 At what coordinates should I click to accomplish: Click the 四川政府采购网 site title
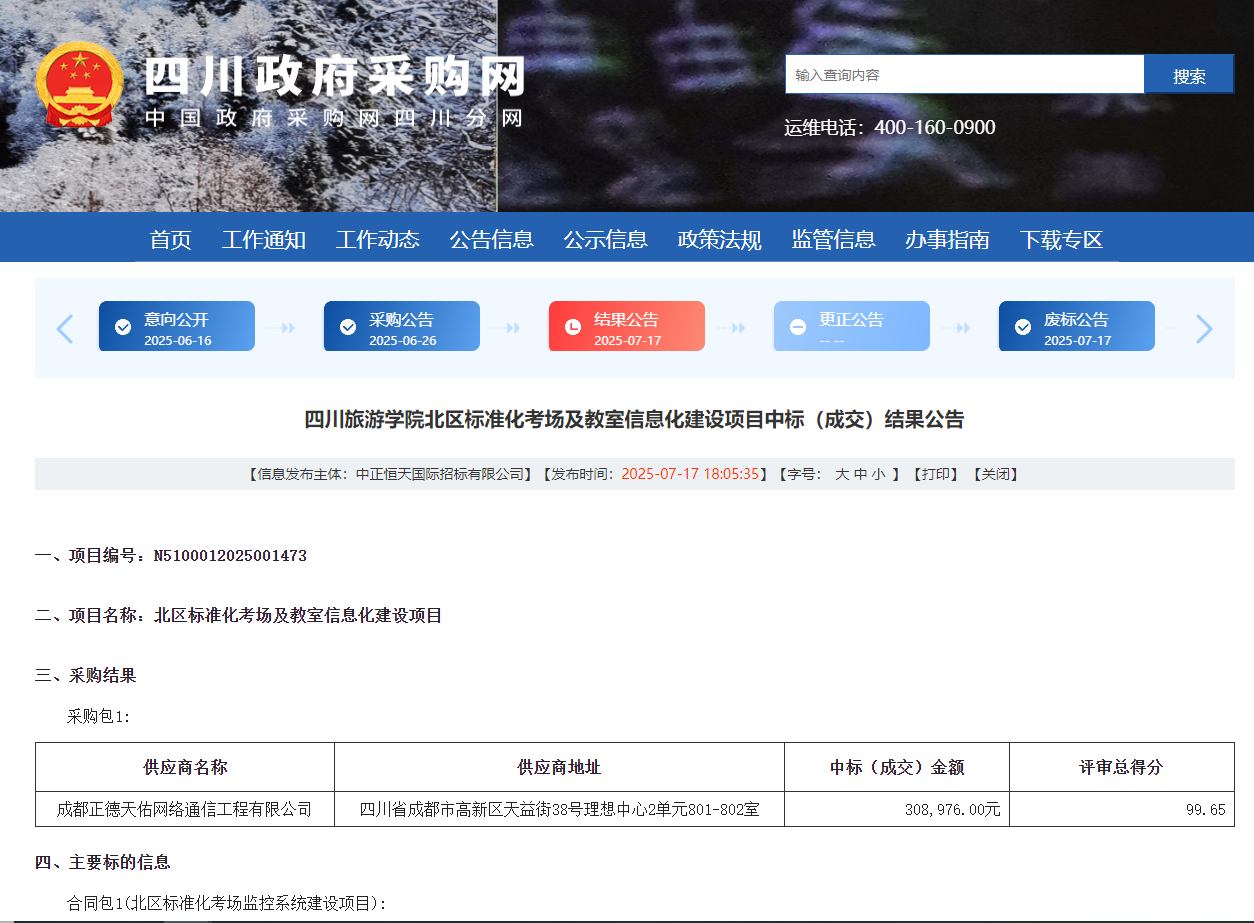[x=335, y=77]
